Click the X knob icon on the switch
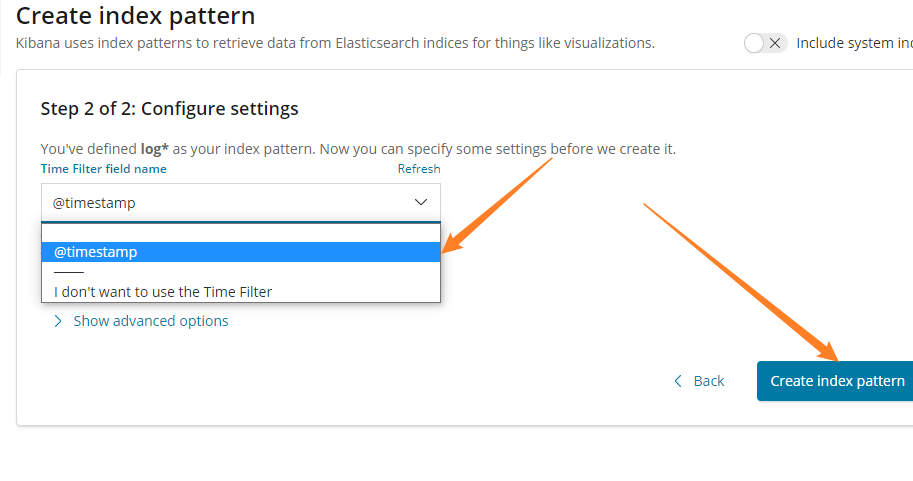 tap(776, 43)
